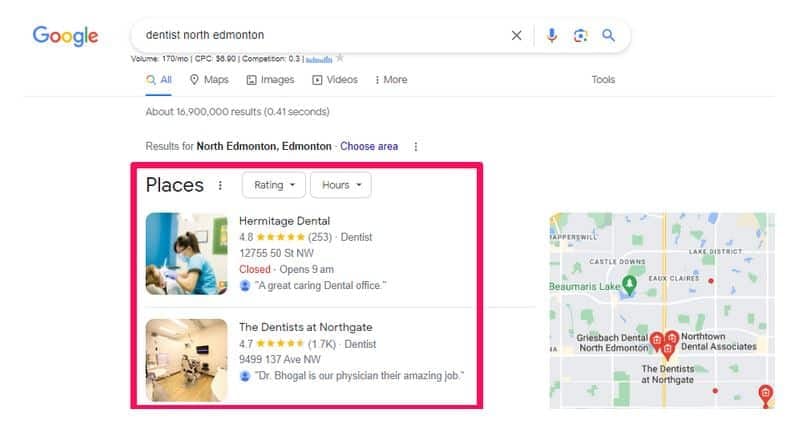Click the Hermitage Dental 4.8 star rating
Image resolution: width=803 pixels, height=430 pixels.
click(279, 237)
